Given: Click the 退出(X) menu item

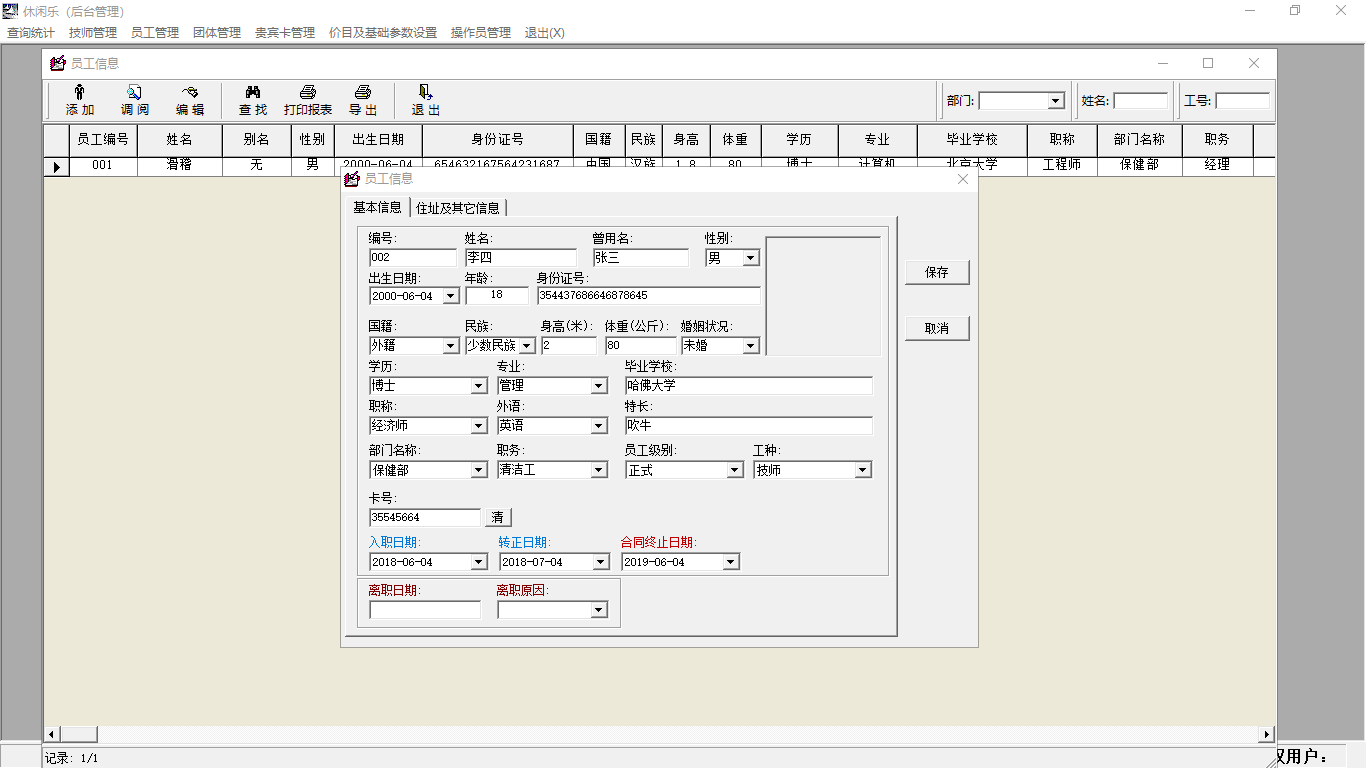Looking at the screenshot, I should tap(545, 32).
